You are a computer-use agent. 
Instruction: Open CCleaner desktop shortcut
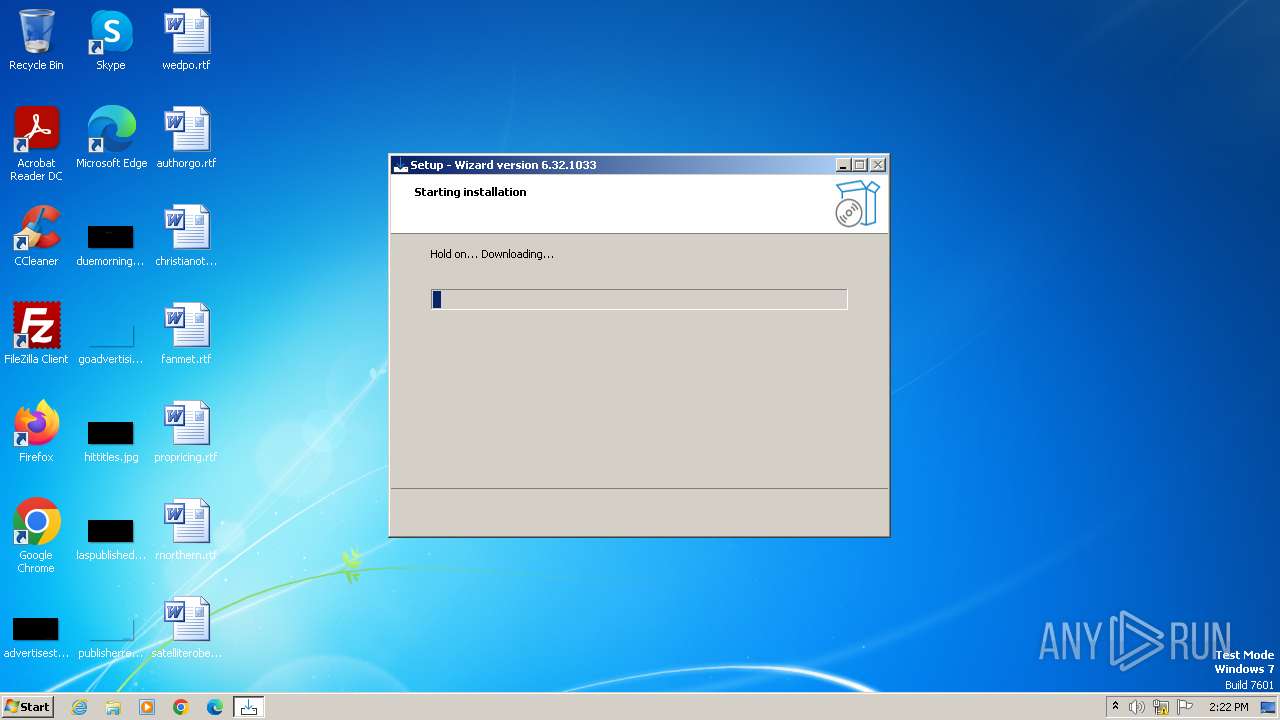(36, 236)
